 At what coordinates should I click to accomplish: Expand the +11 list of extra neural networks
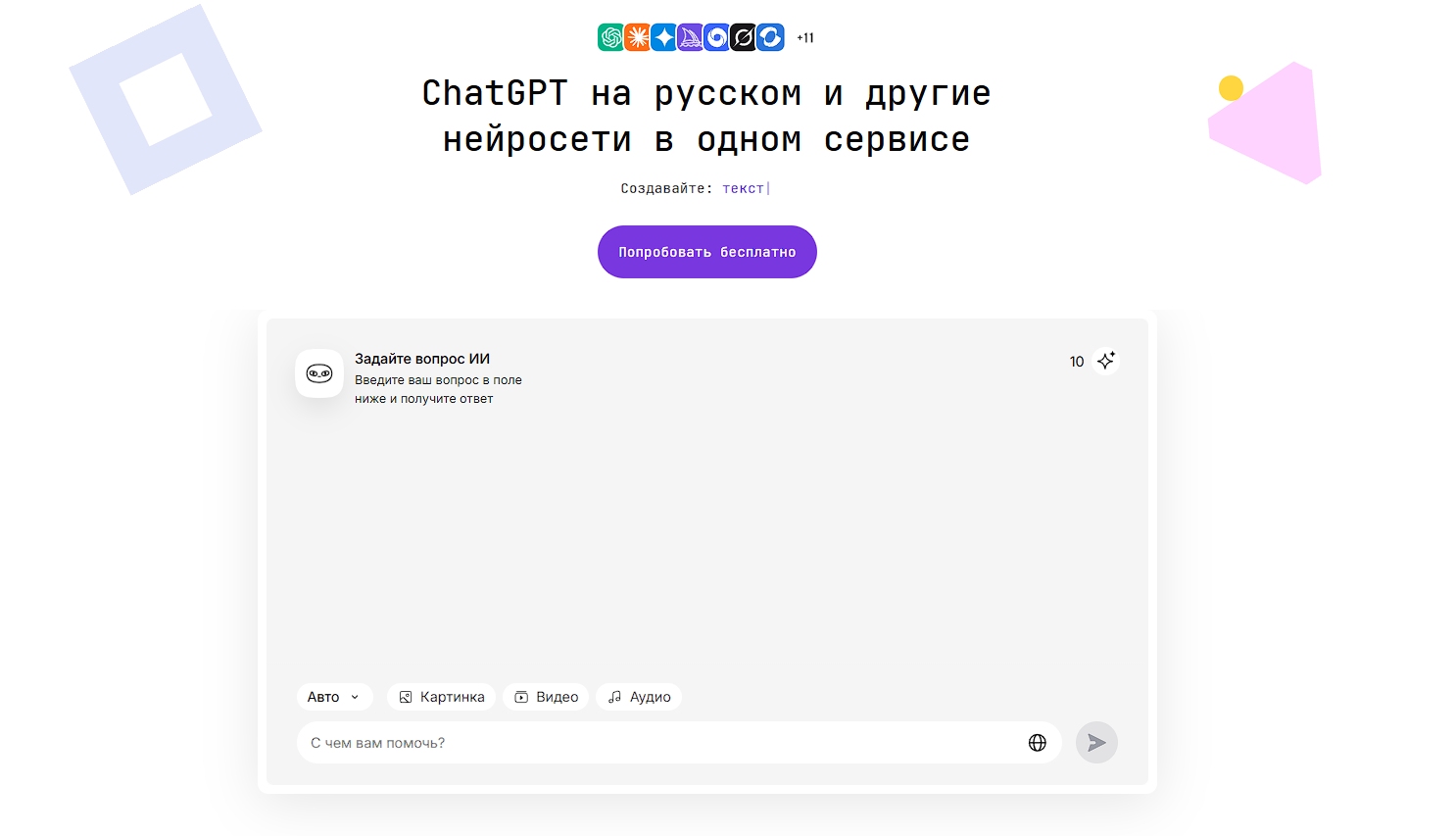click(x=803, y=37)
